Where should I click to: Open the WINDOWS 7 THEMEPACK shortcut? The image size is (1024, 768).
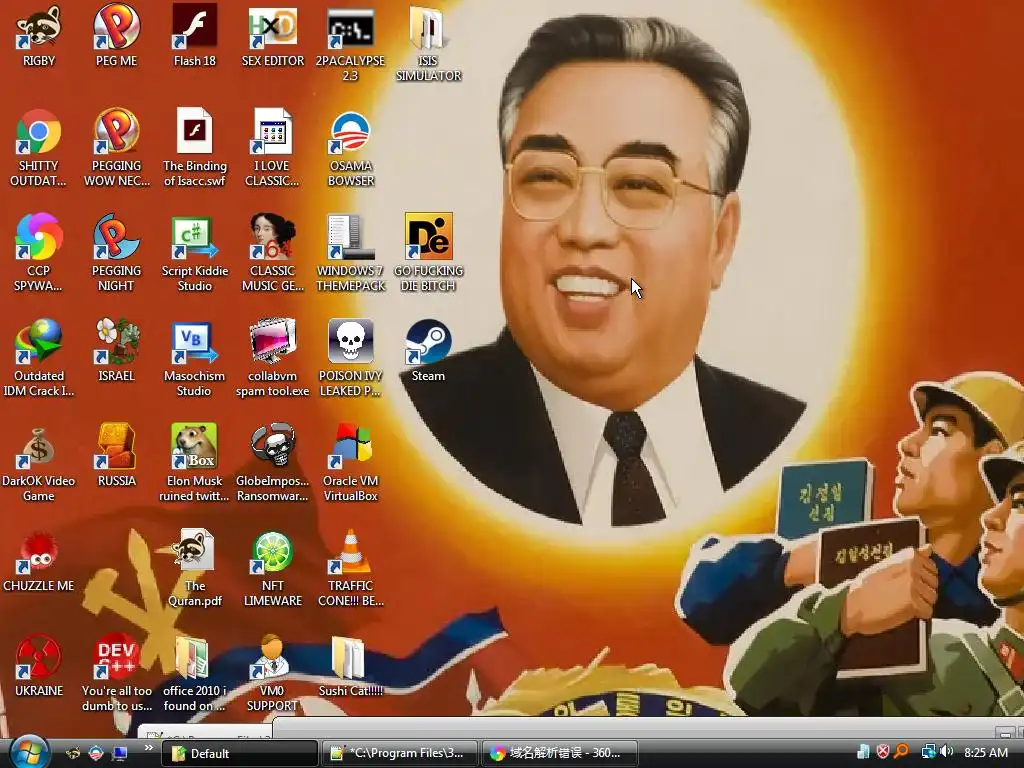(351, 253)
